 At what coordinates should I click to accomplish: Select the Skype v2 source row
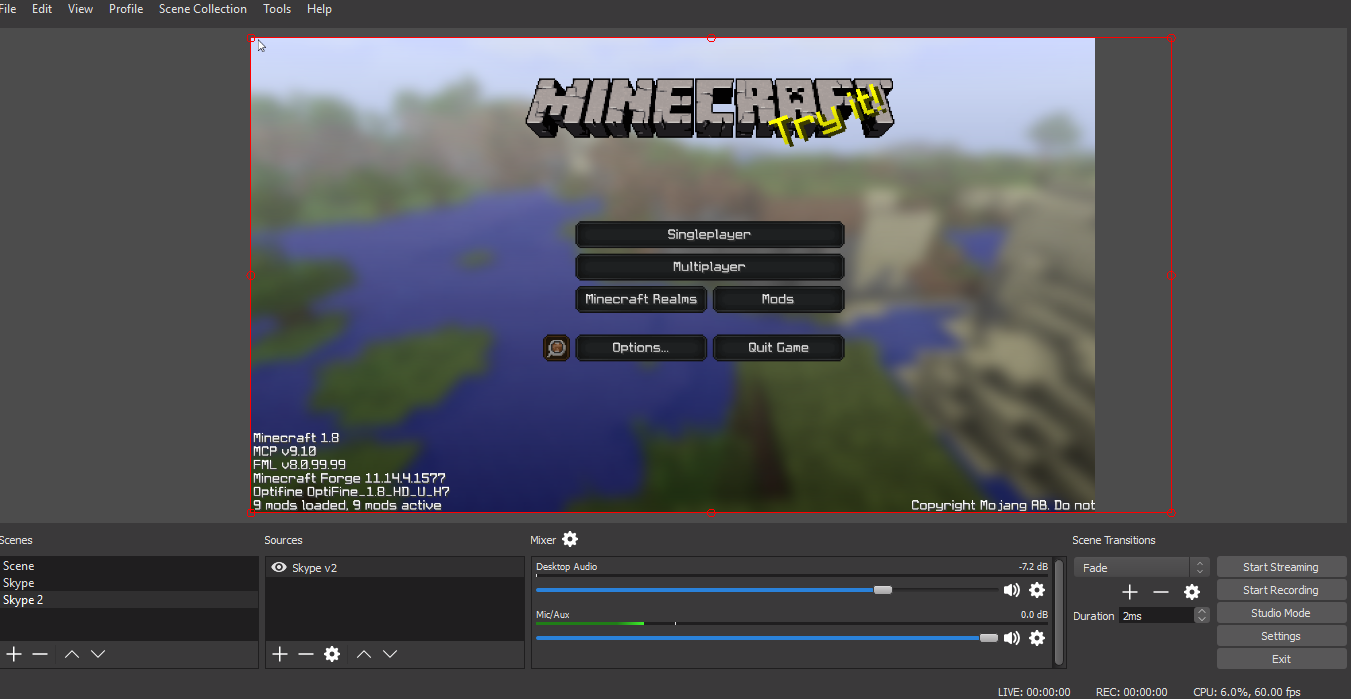[395, 567]
